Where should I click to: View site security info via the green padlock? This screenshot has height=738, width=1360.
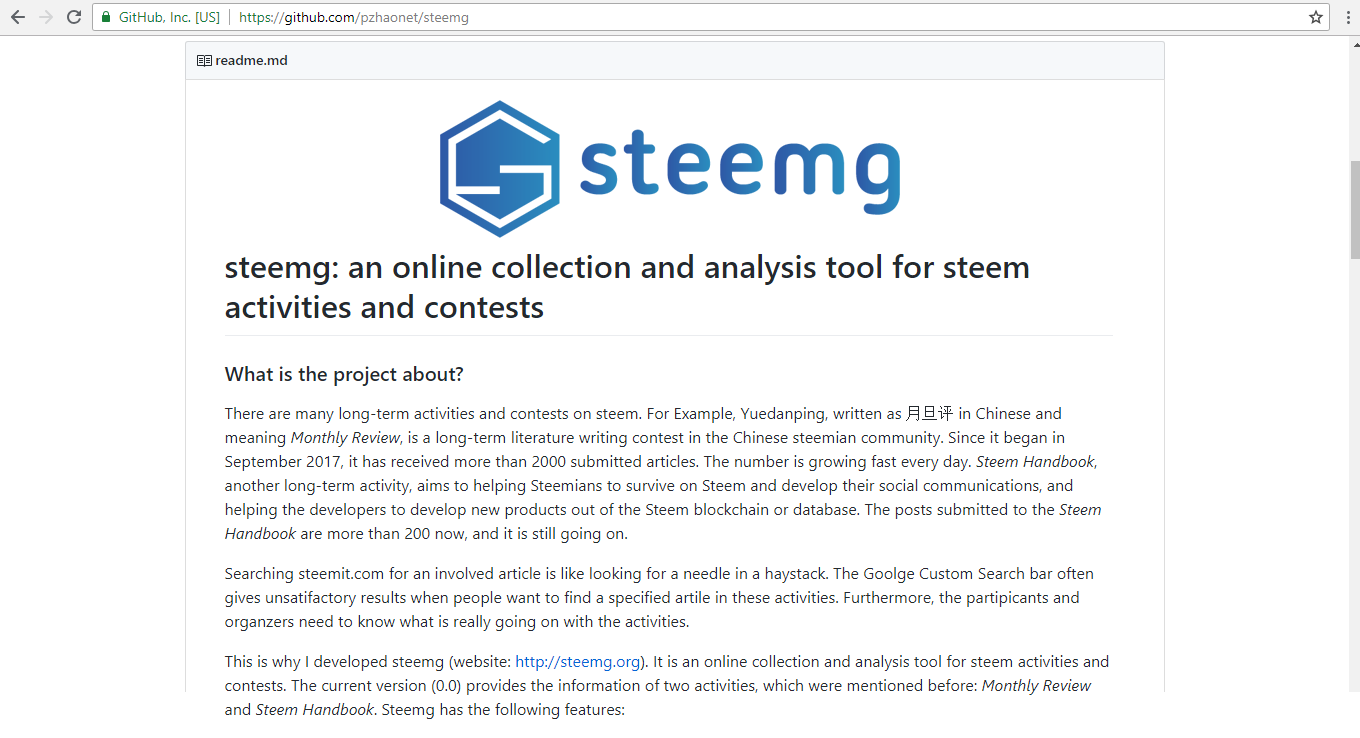tap(106, 17)
